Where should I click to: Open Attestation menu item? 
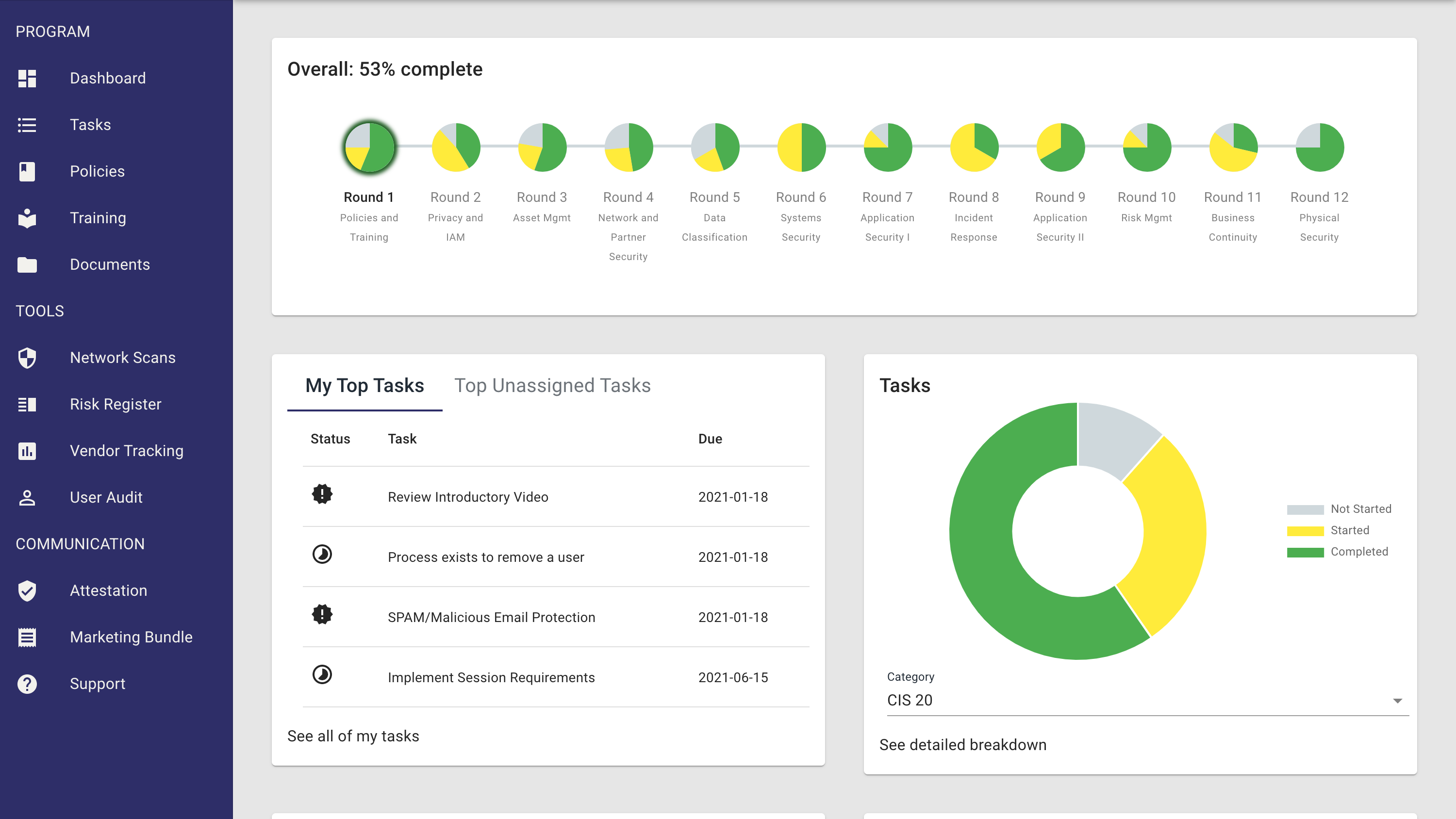click(116, 590)
